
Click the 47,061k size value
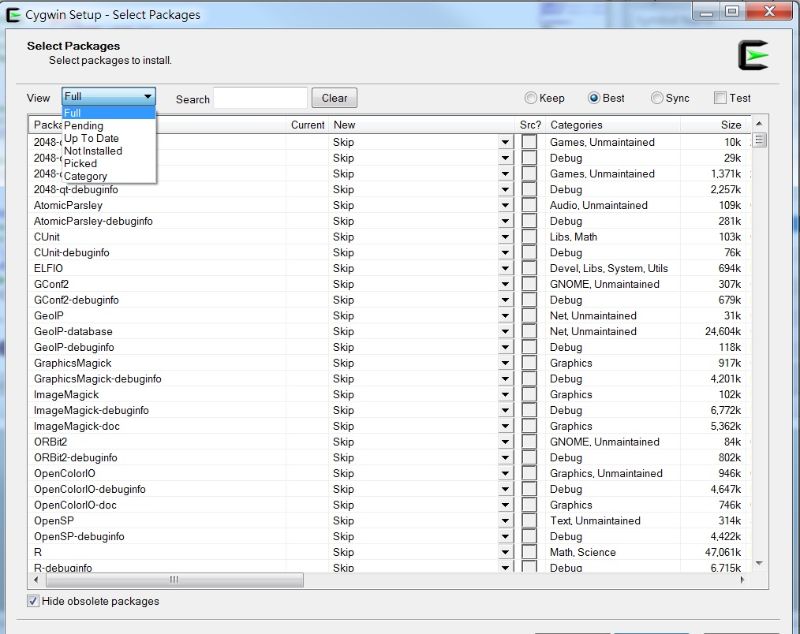(x=723, y=552)
